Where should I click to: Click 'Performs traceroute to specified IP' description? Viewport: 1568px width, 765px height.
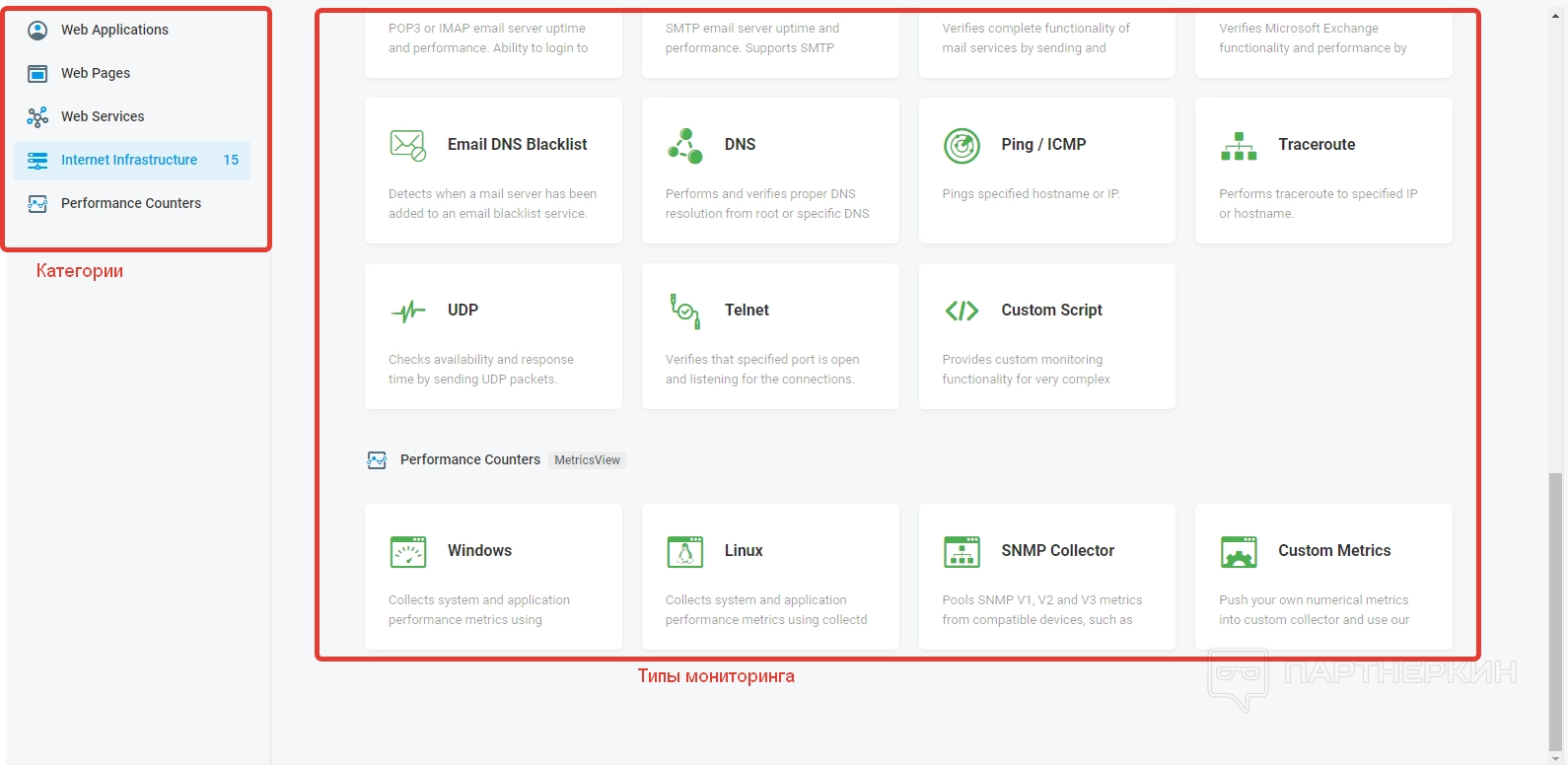pos(1319,203)
